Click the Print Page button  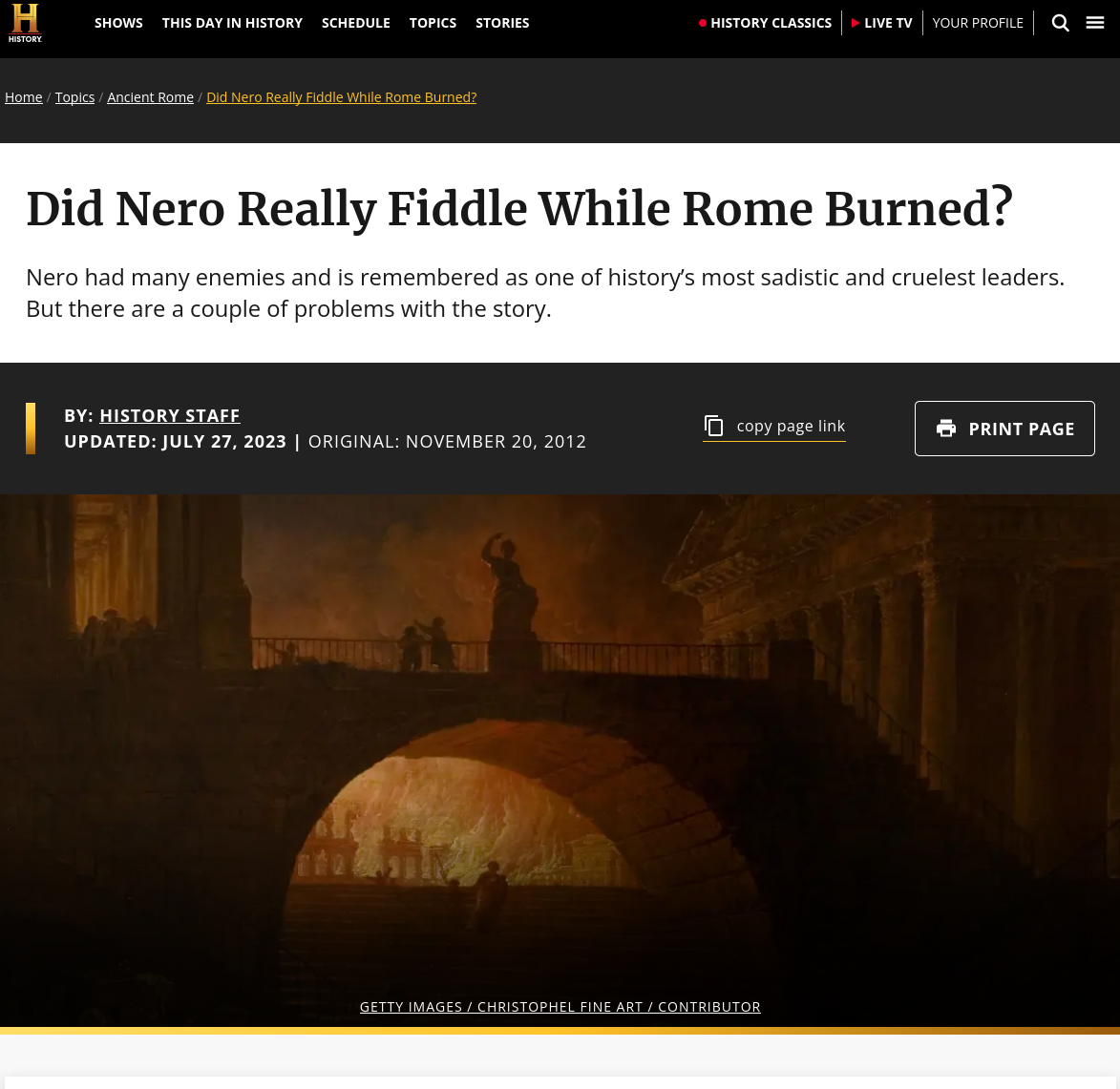(1004, 429)
